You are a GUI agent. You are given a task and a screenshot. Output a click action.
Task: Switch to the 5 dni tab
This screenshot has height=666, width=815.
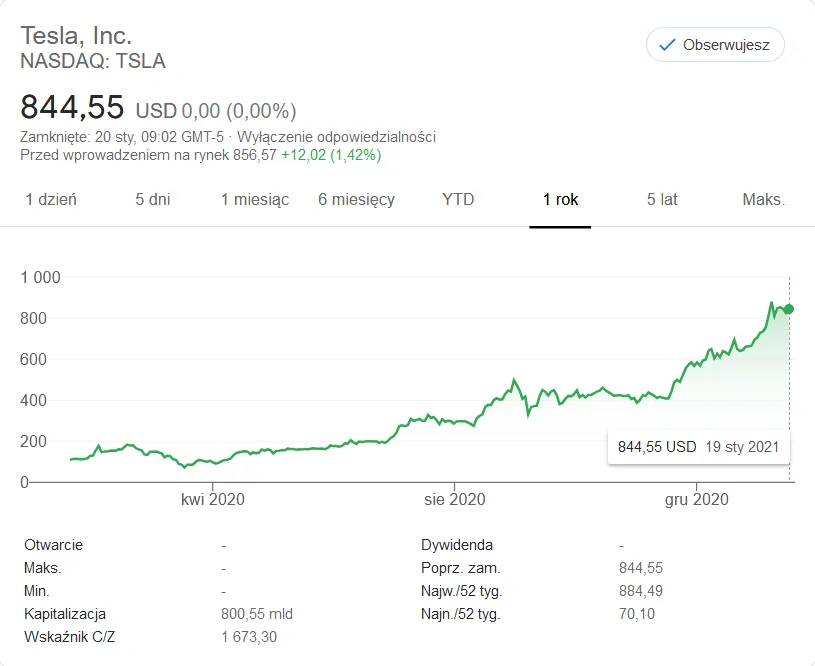click(x=153, y=200)
